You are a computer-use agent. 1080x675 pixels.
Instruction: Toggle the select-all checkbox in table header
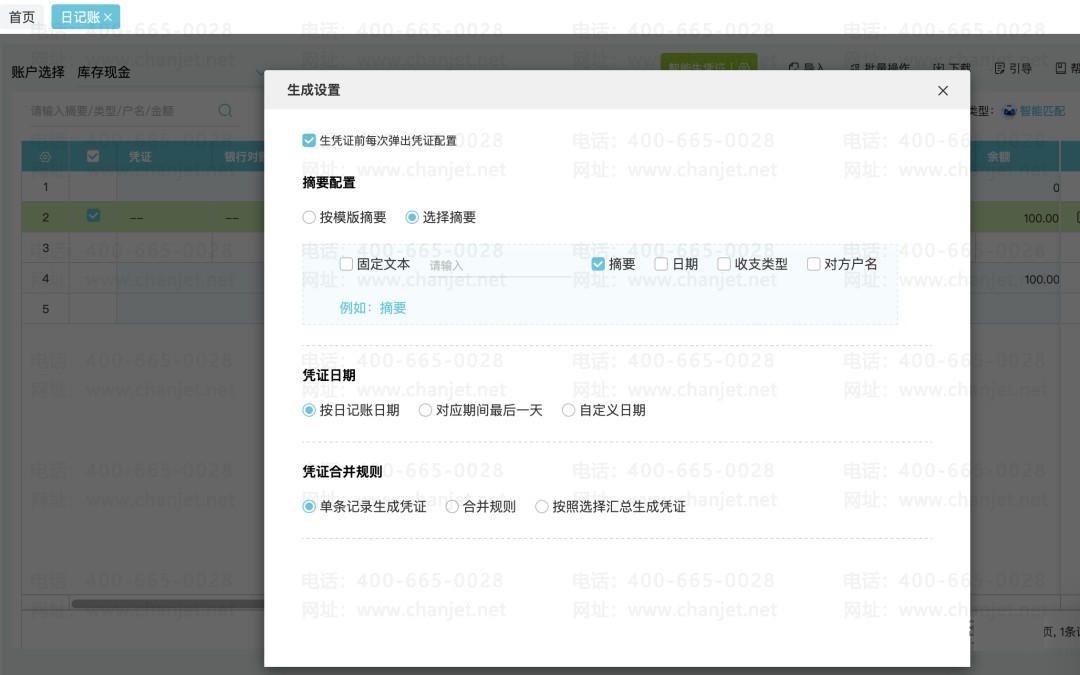pyautogui.click(x=93, y=156)
